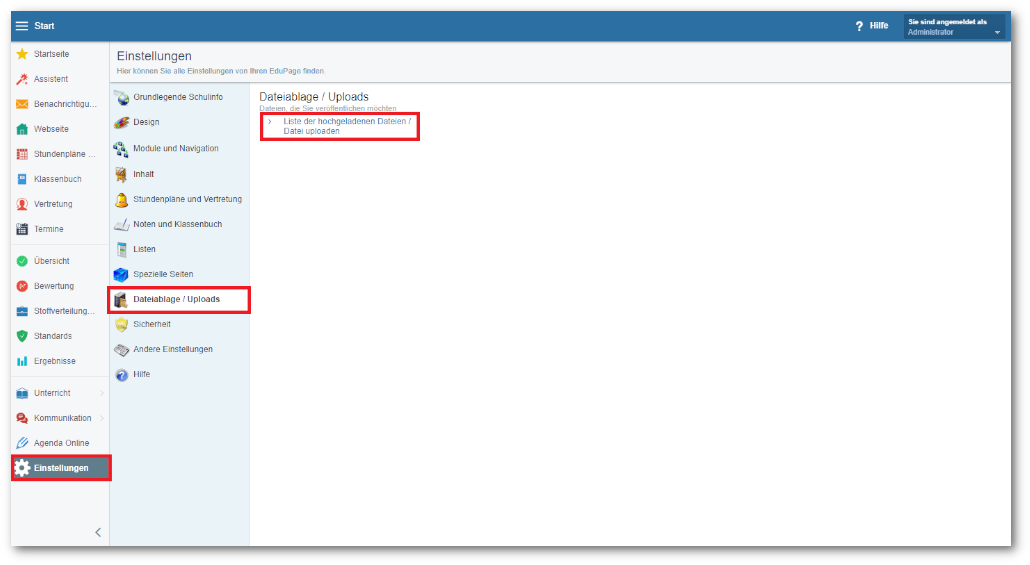Expand the Unterricht submenu arrow
Image resolution: width=1030 pixels, height=565 pixels.
pyautogui.click(x=102, y=393)
